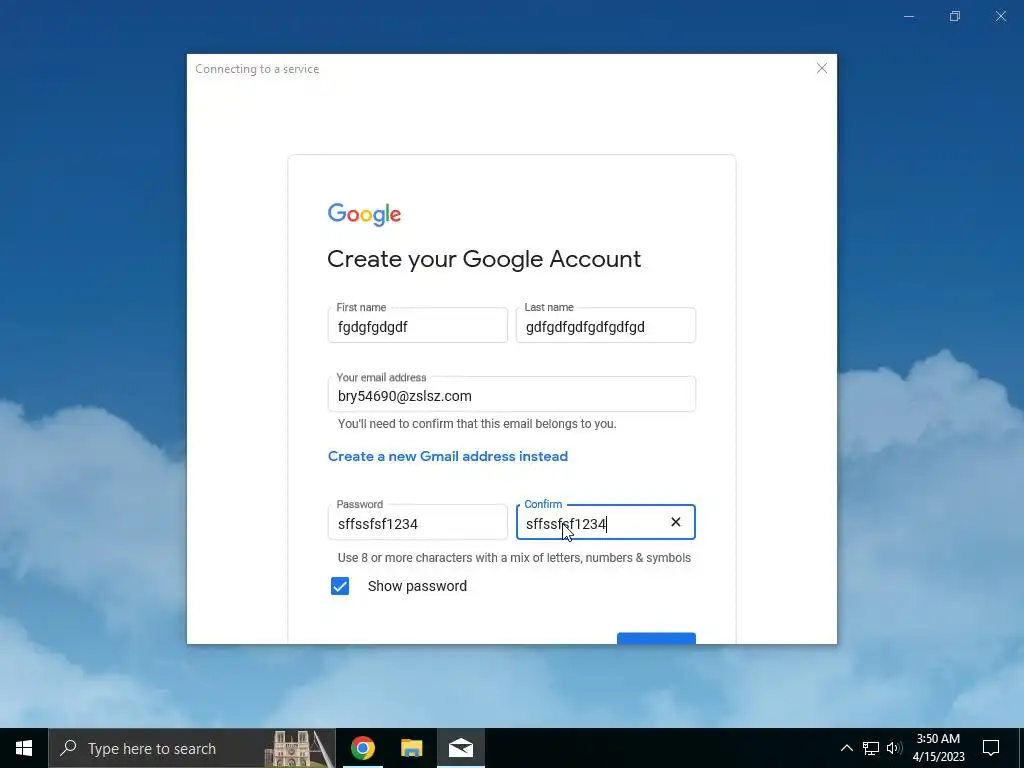This screenshot has height=768, width=1024.
Task: Open the volume control tray icon
Action: [894, 748]
